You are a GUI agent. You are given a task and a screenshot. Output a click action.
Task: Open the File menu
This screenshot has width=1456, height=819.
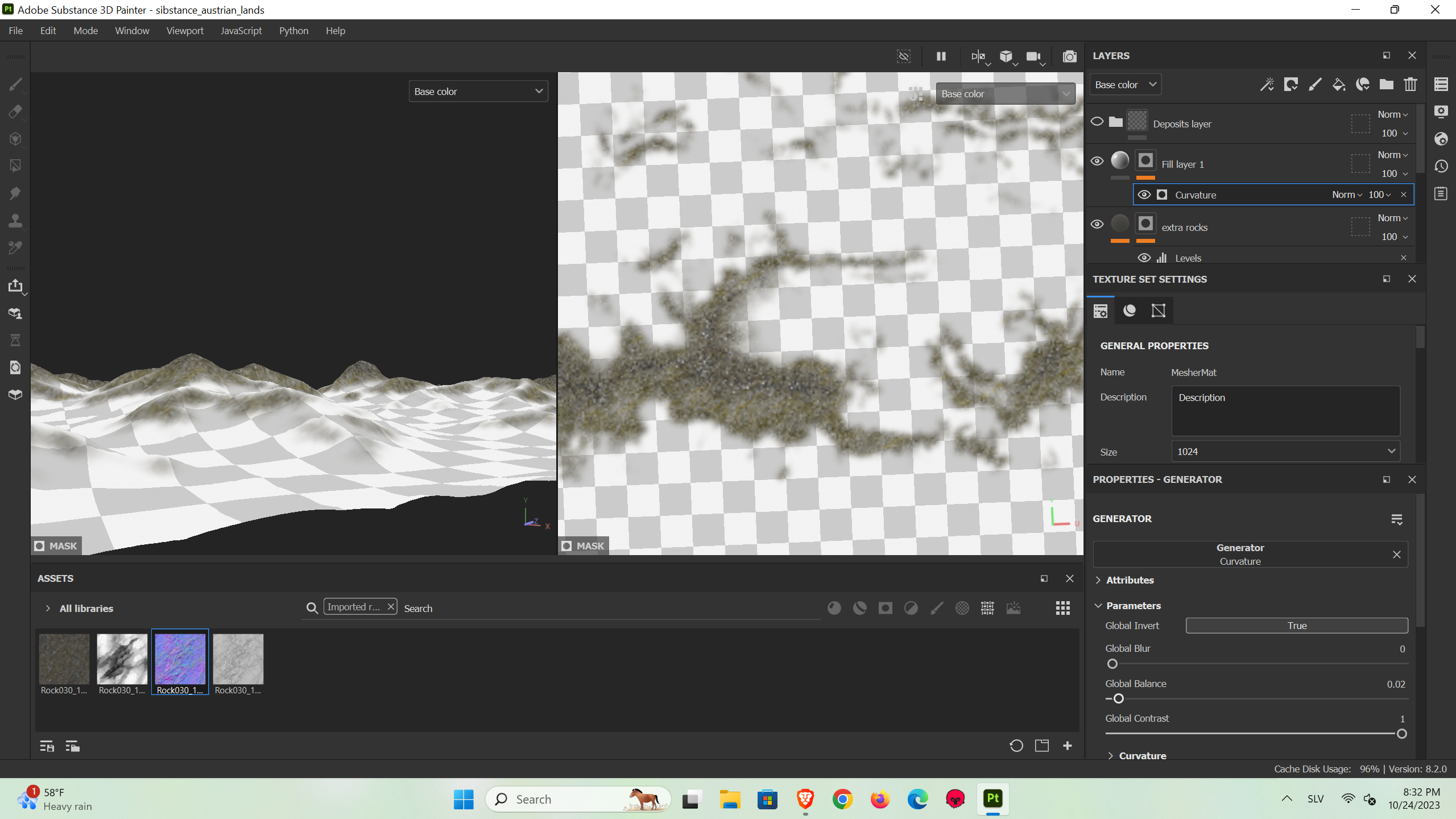16,31
